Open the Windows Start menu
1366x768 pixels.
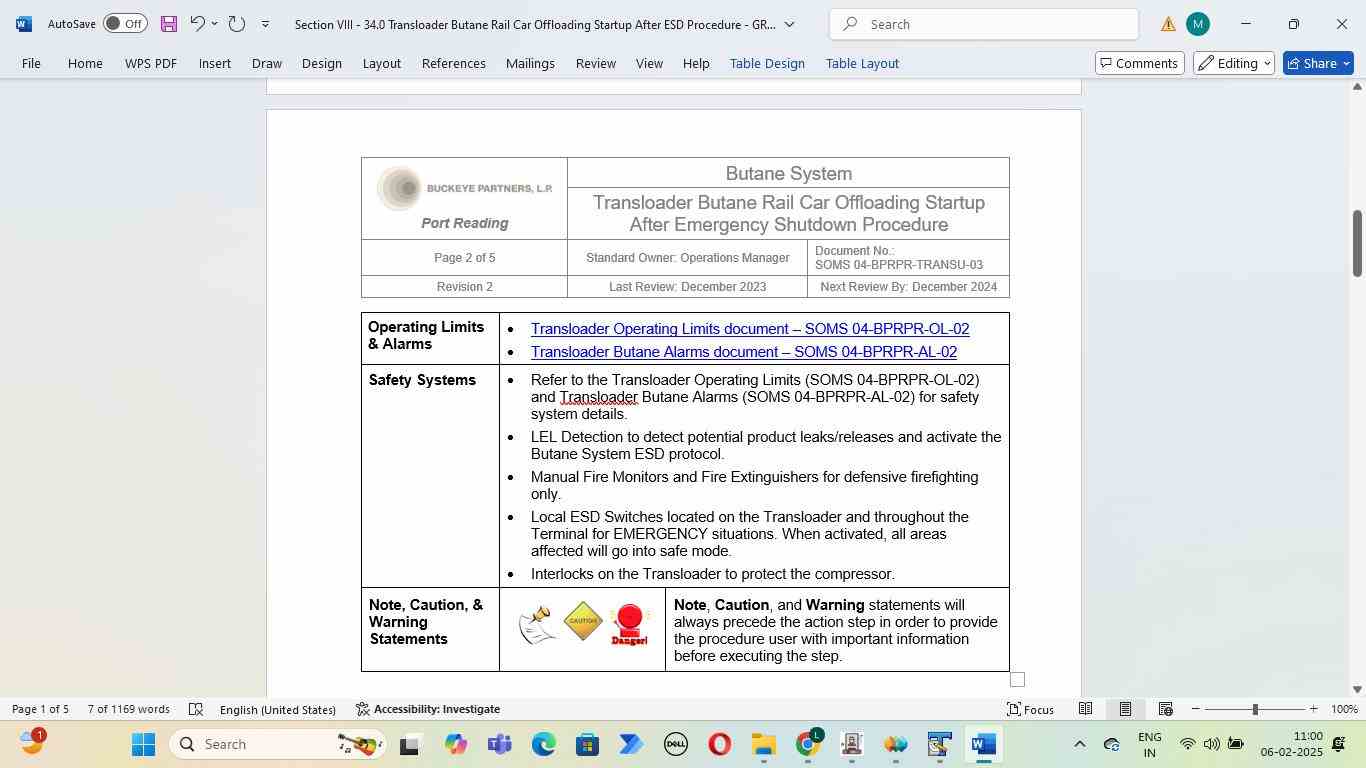[x=143, y=744]
